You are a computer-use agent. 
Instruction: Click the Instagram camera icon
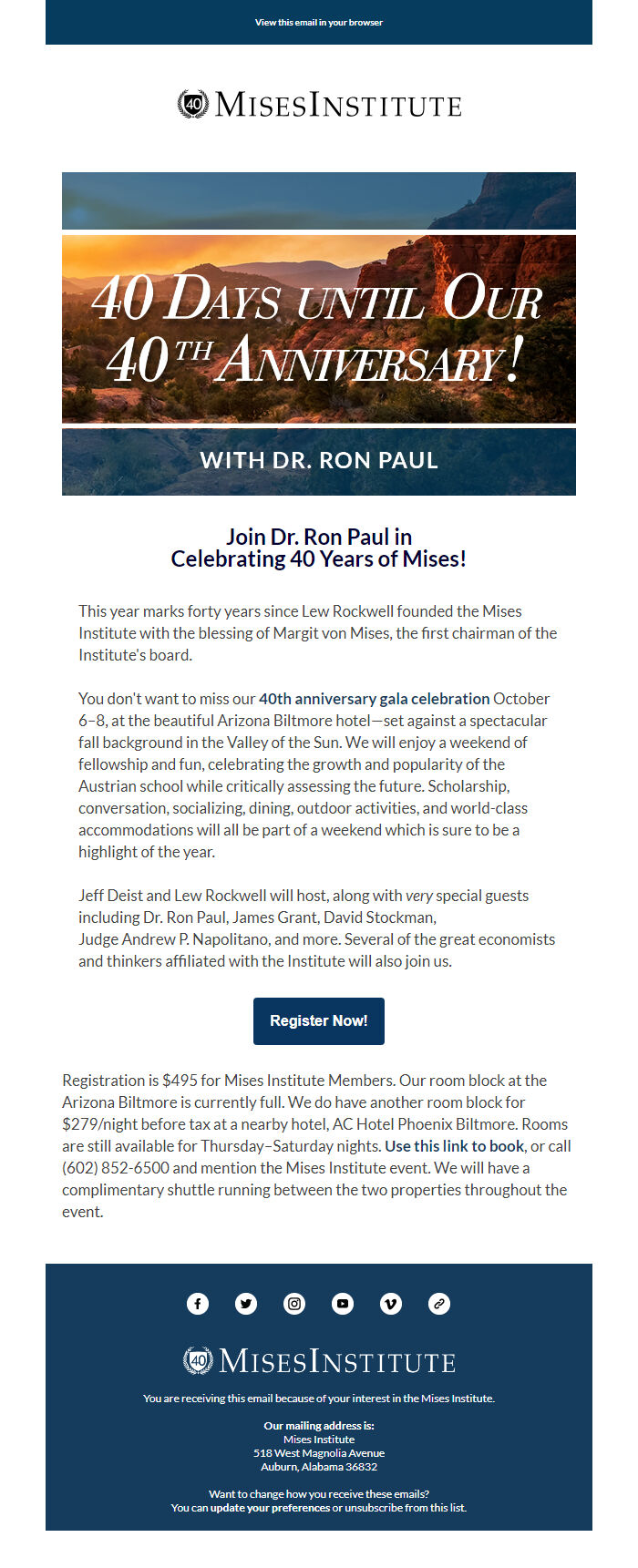pos(294,1304)
